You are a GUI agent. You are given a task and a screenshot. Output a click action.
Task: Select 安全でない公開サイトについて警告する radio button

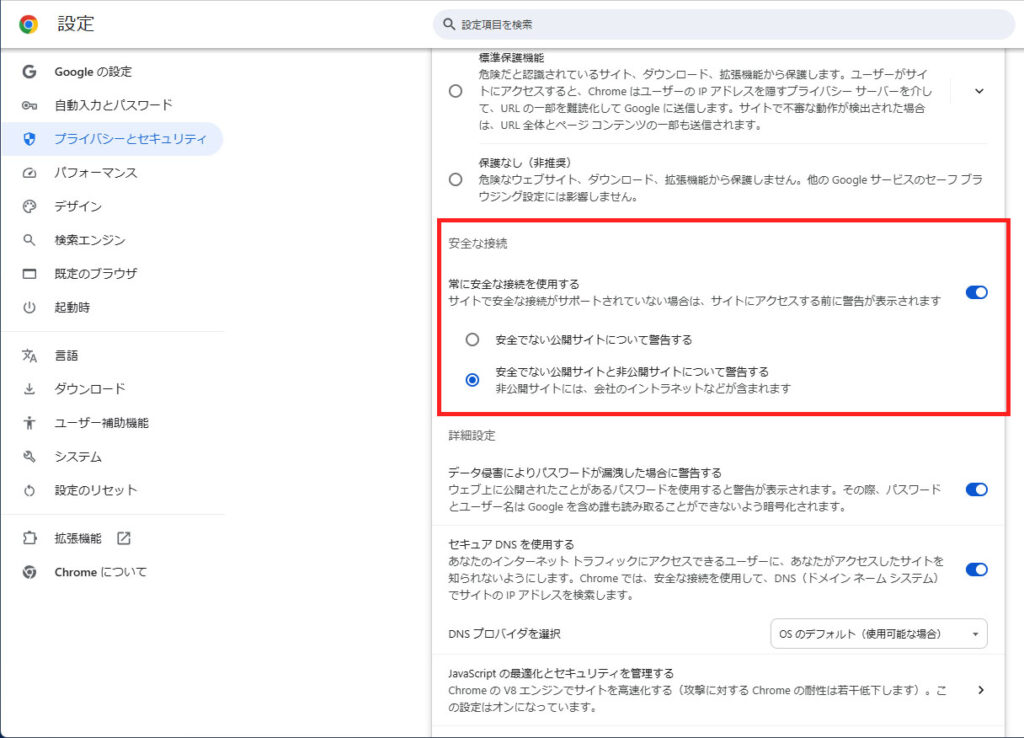click(472, 340)
